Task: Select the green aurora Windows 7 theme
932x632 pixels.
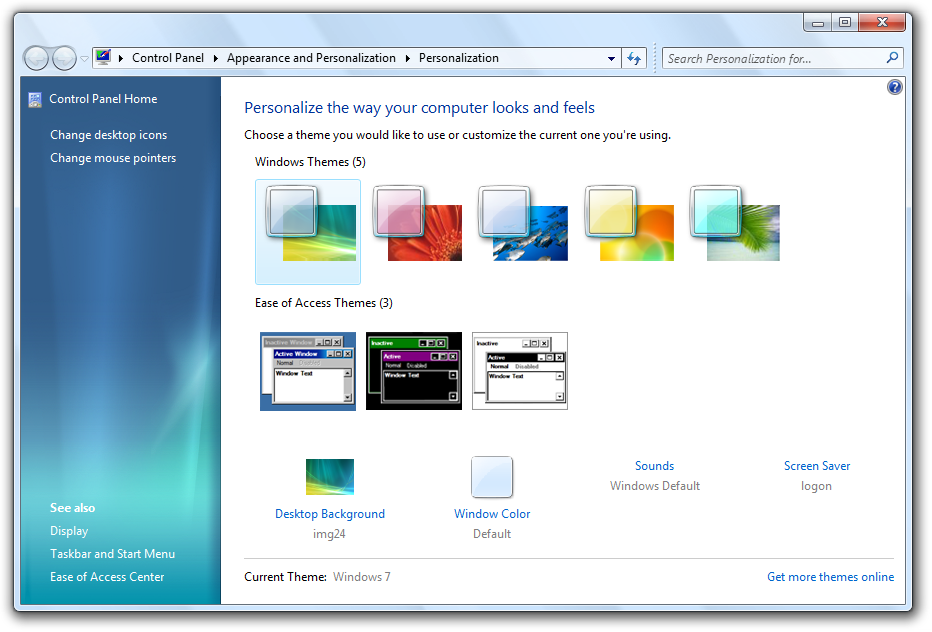Action: 308,231
